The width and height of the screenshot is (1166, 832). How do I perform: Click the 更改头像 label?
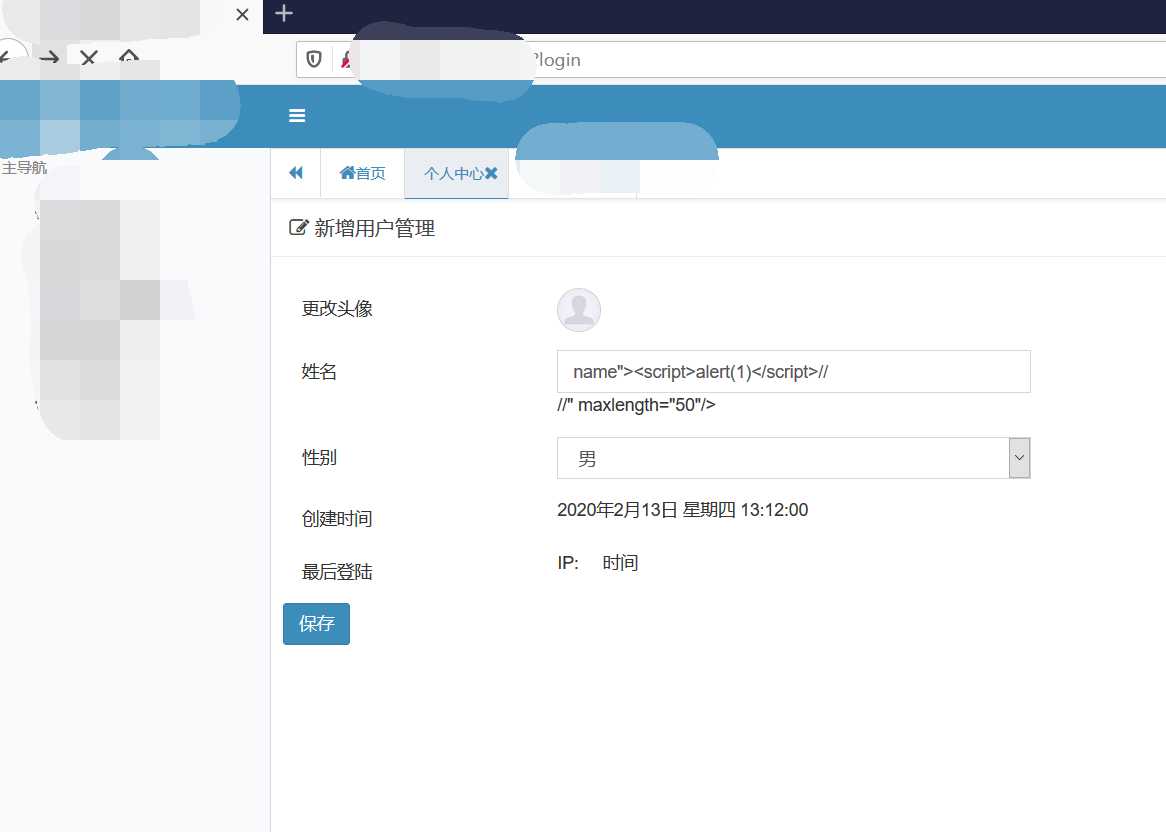coord(337,309)
